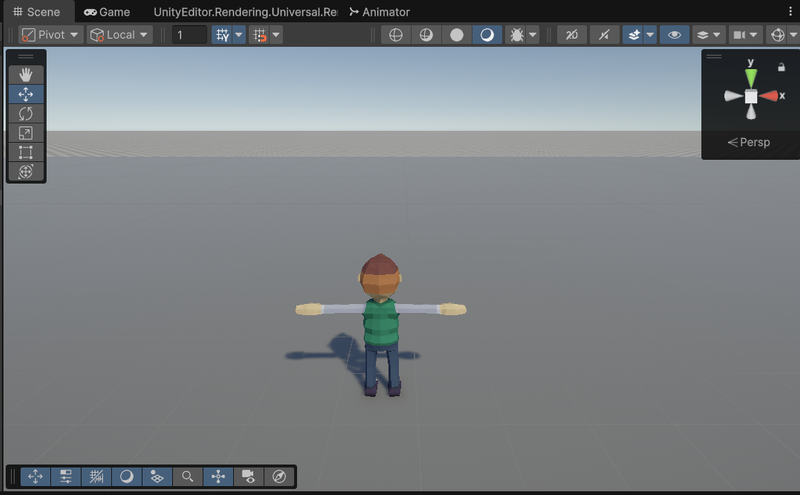Screen dimensions: 800x495
Task: Toggle the orientation gizmo lock
Action: (x=781, y=67)
